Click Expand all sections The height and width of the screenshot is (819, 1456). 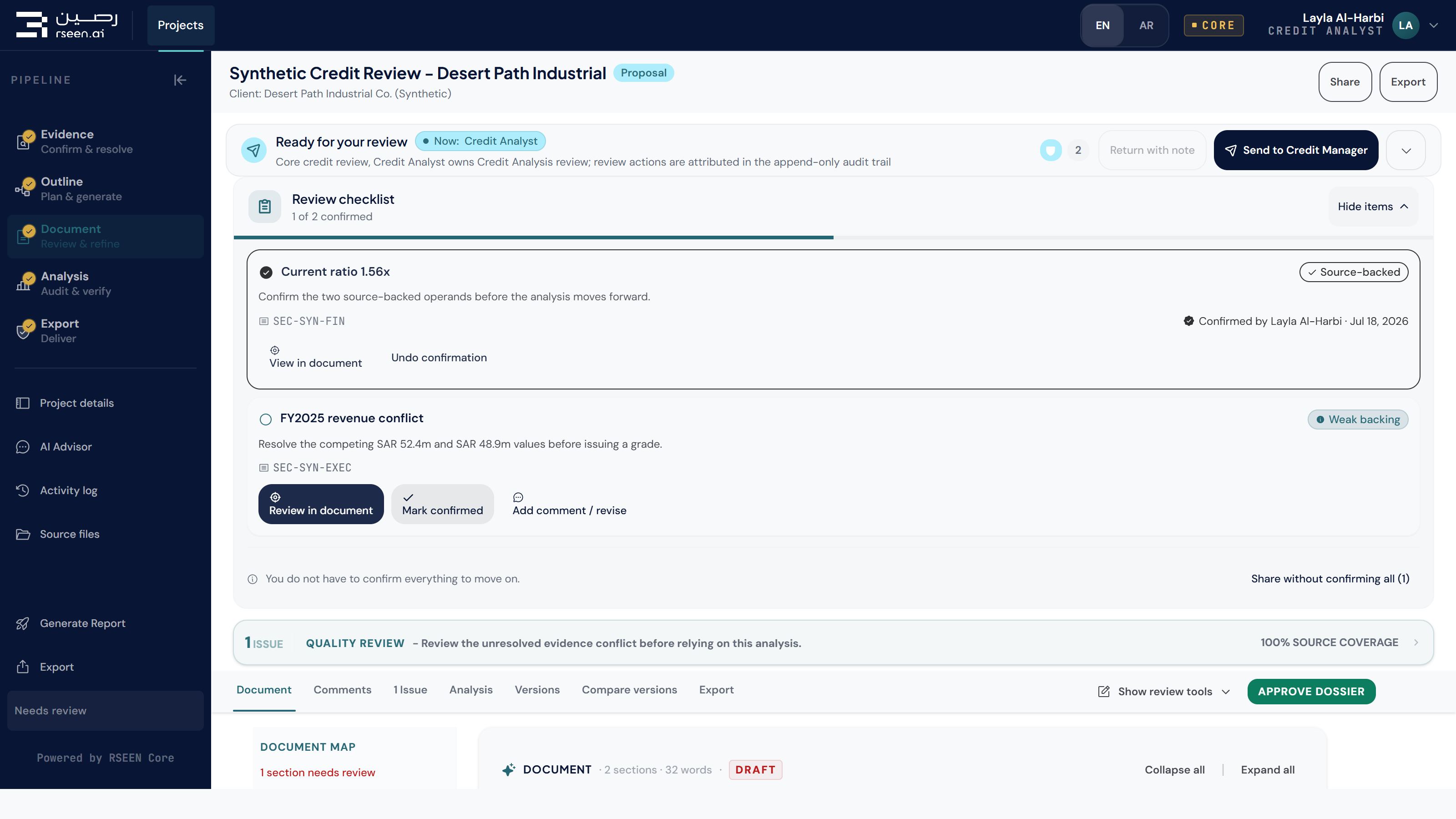coord(1267,770)
